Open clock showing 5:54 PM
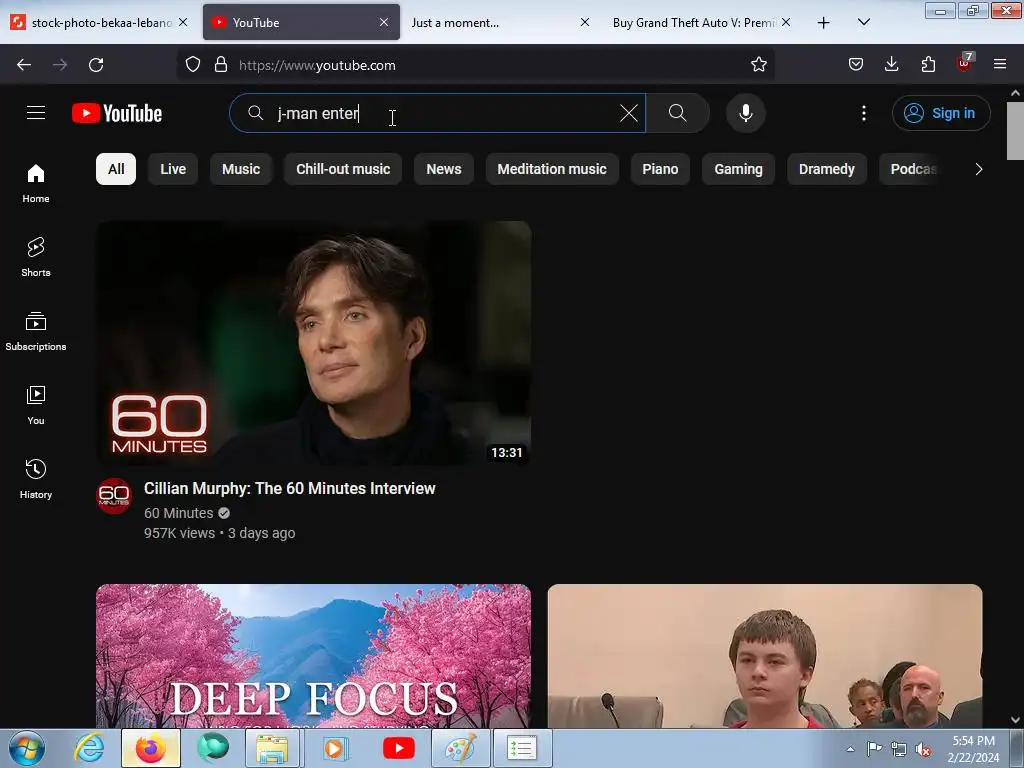1024x768 pixels. 973,749
